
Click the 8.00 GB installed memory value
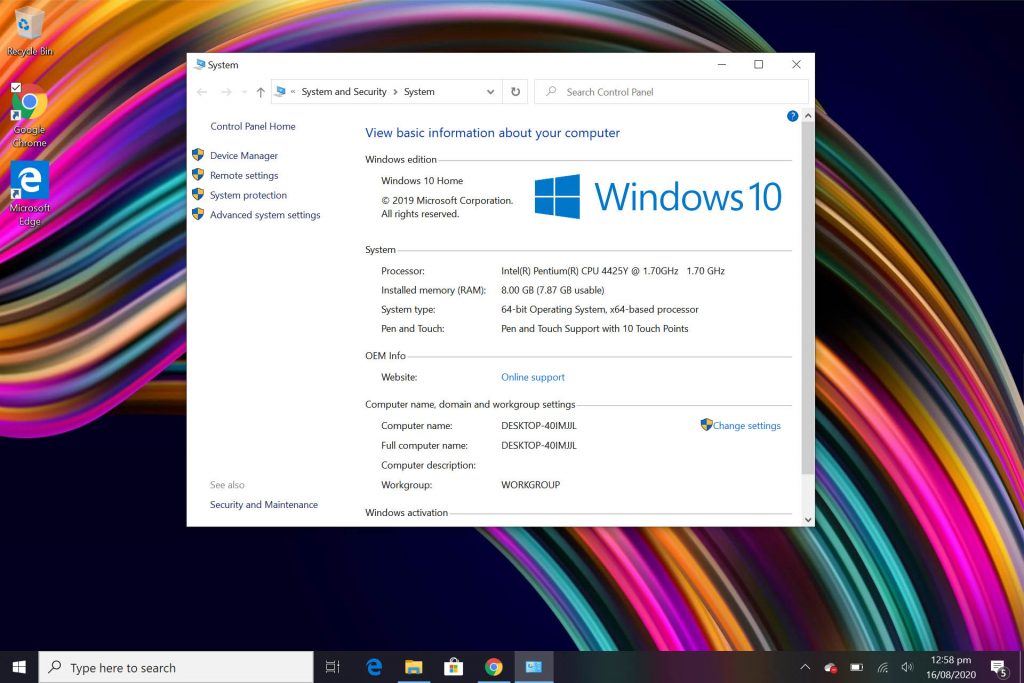(x=552, y=291)
